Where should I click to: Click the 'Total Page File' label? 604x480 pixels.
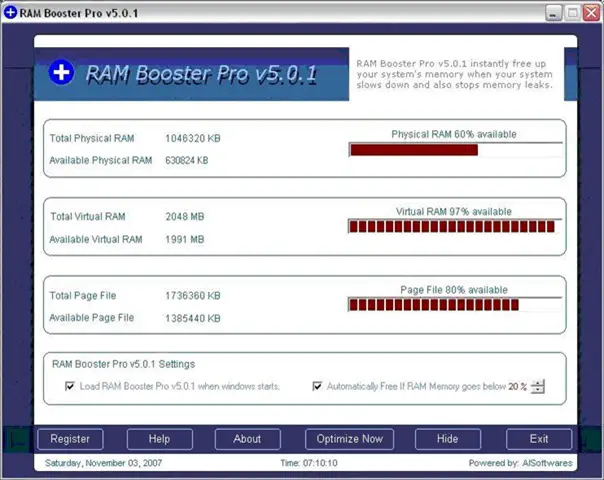click(83, 295)
